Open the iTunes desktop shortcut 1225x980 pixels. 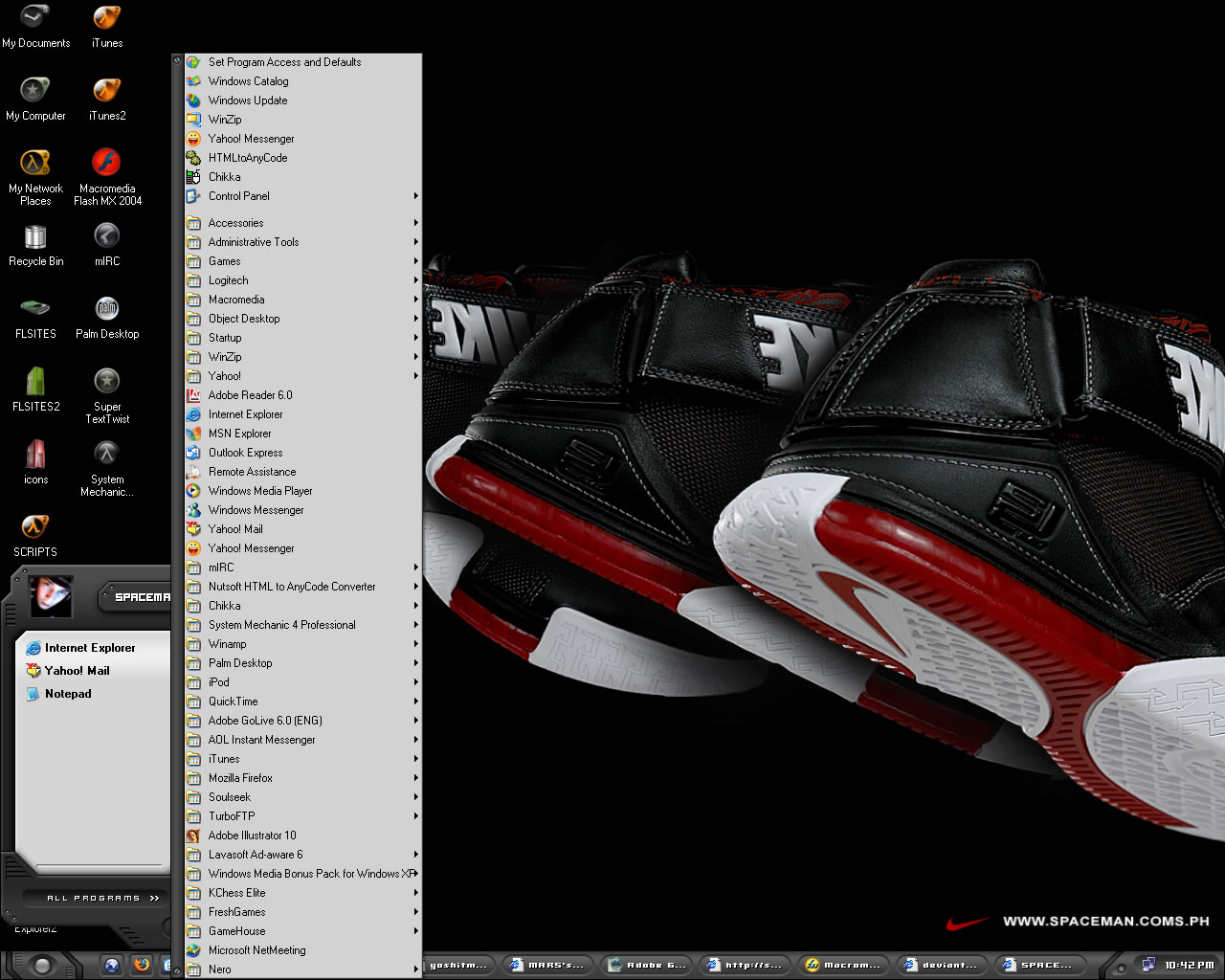point(107,26)
